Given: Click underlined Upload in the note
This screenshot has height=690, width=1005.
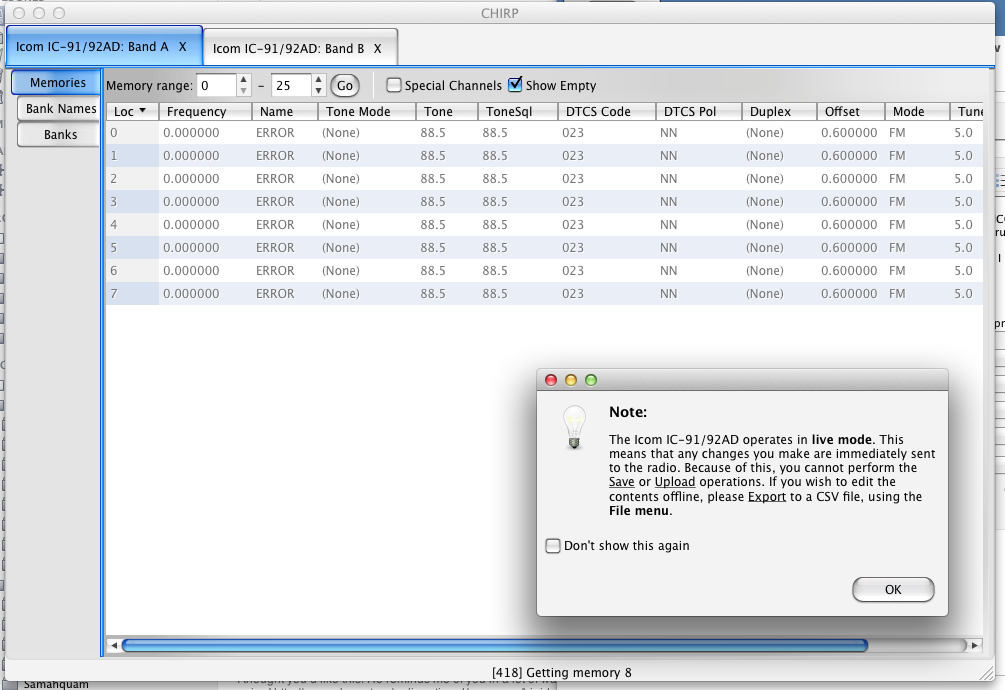Looking at the screenshot, I should pos(675,482).
